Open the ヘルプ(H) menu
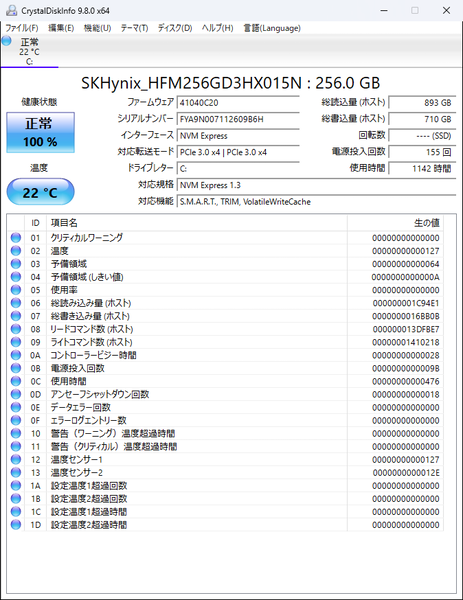The height and width of the screenshot is (600, 463). click(x=217, y=28)
